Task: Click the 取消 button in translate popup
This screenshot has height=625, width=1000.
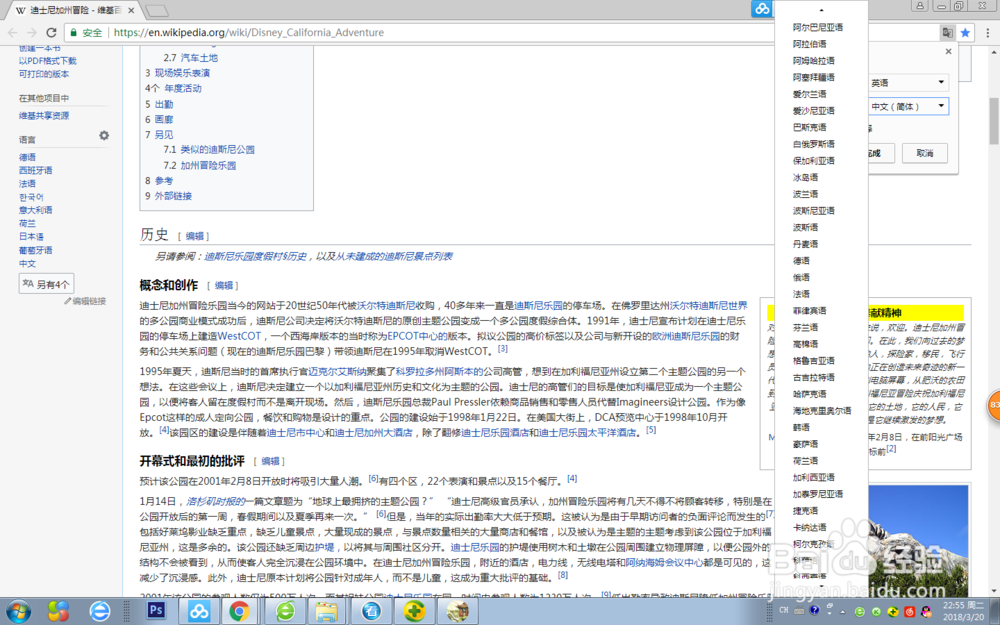Action: pyautogui.click(x=924, y=153)
